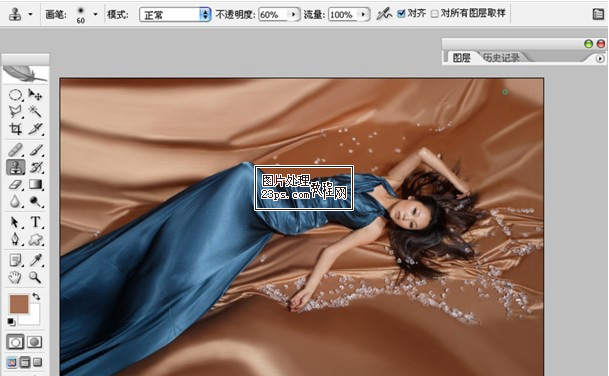Open the brush picker dropdown arrow

click(95, 15)
